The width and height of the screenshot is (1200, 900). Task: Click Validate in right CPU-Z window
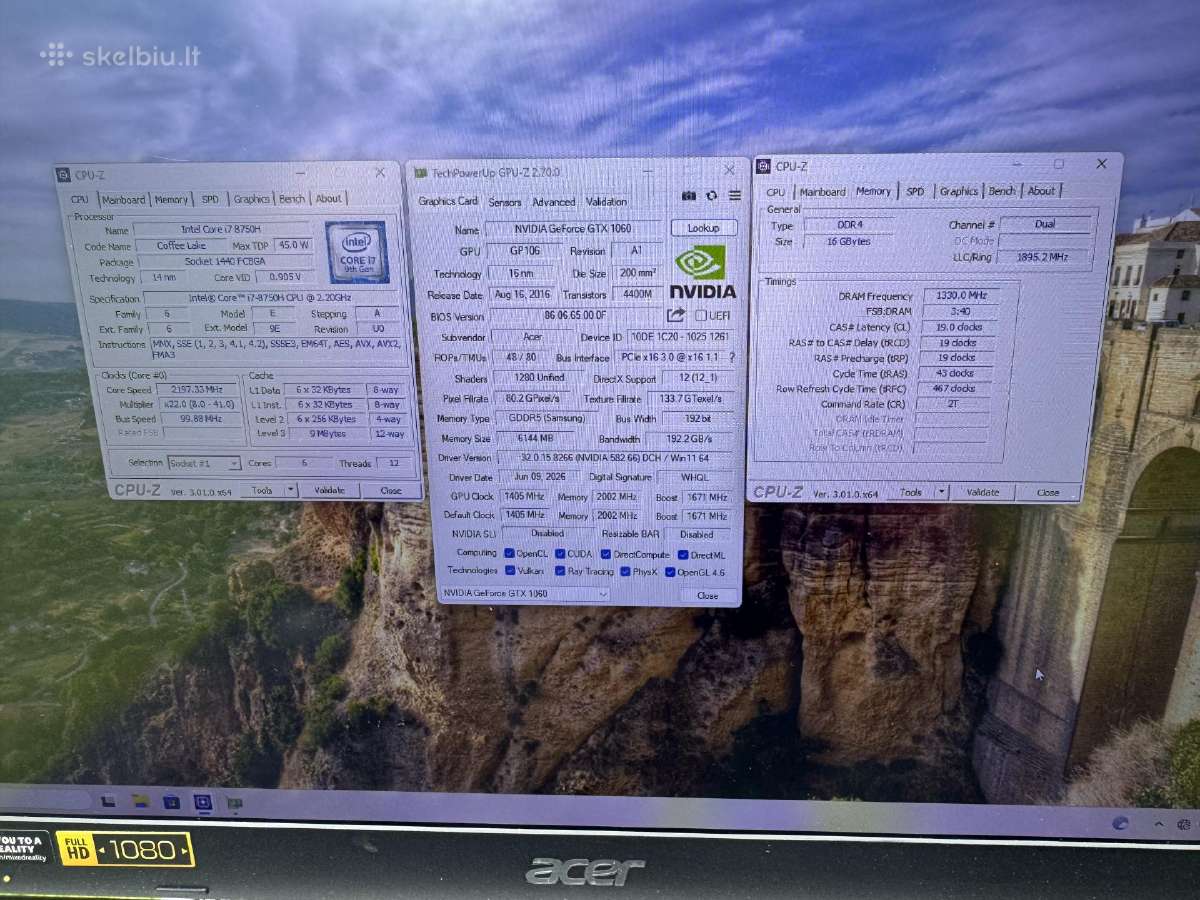pos(982,492)
